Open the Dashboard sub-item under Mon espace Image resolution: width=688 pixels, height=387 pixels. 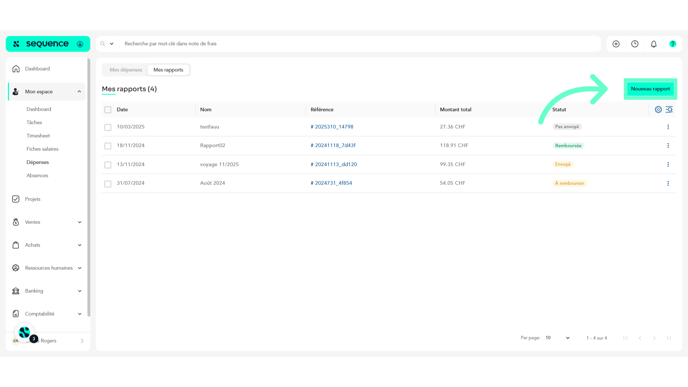coord(39,109)
